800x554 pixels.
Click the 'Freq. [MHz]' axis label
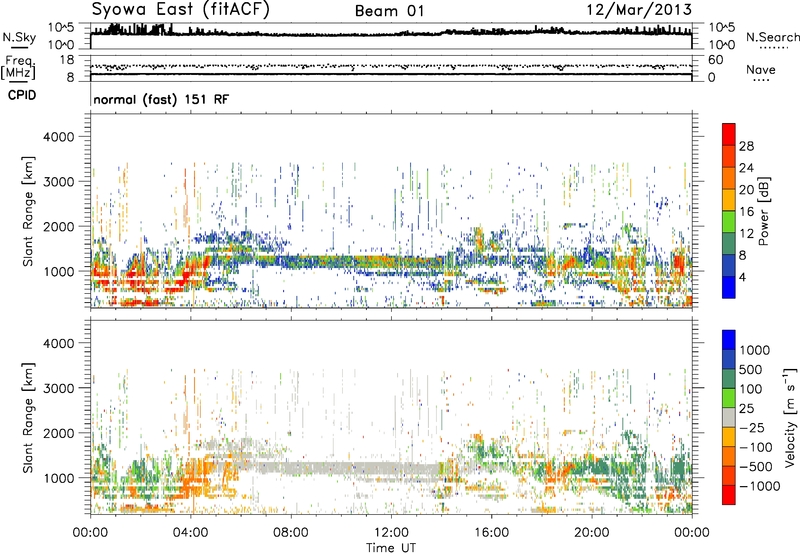18,68
